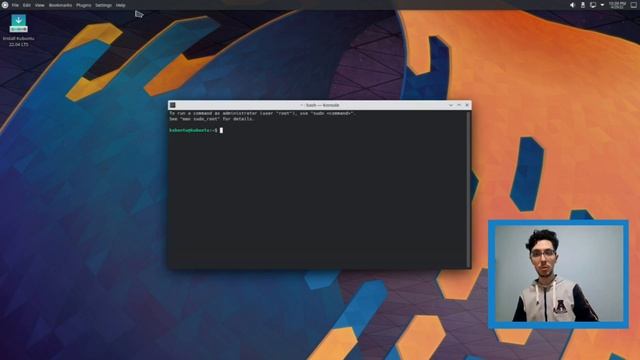Minimize the Konsole terminal window
Image resolution: width=640 pixels, height=360 pixels.
451,105
